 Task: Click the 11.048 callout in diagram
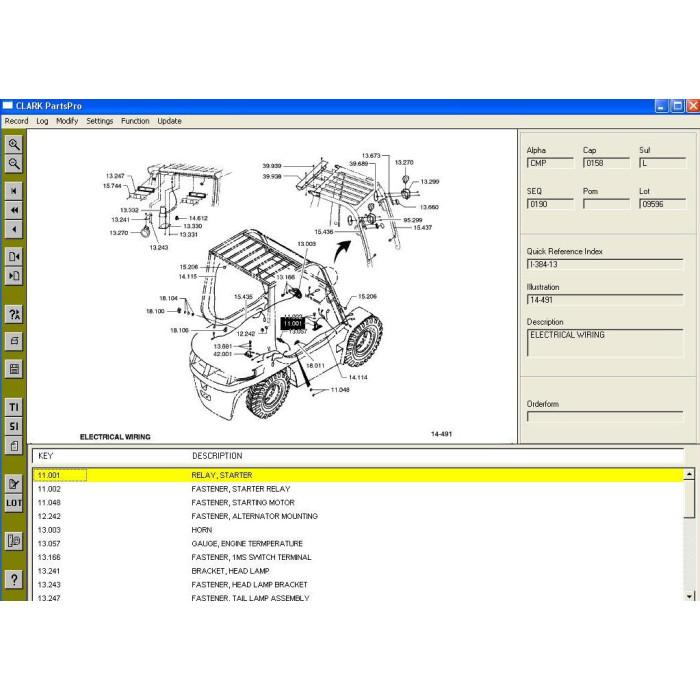[x=340, y=390]
